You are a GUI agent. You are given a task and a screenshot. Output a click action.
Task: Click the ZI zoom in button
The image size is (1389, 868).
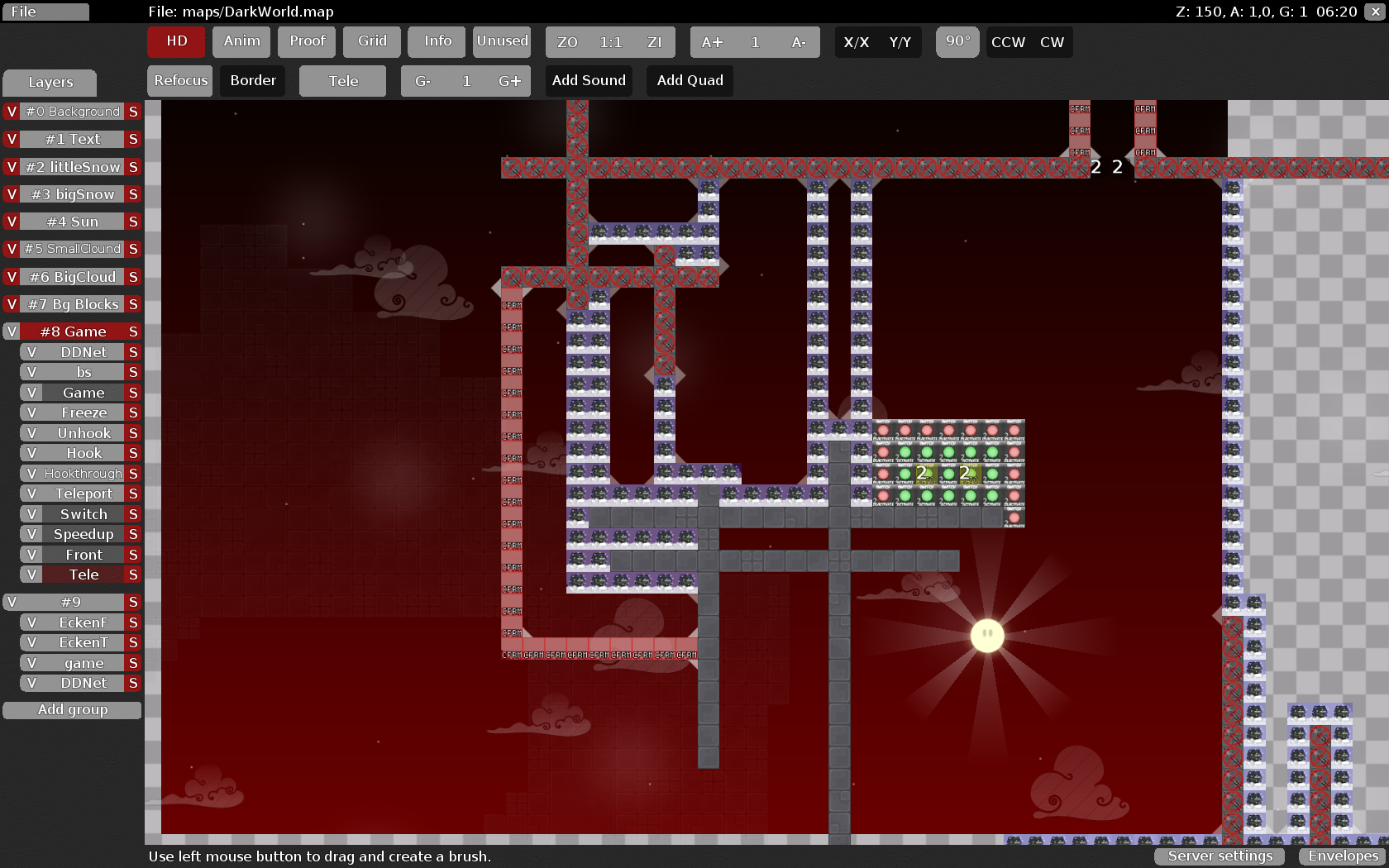tap(654, 42)
